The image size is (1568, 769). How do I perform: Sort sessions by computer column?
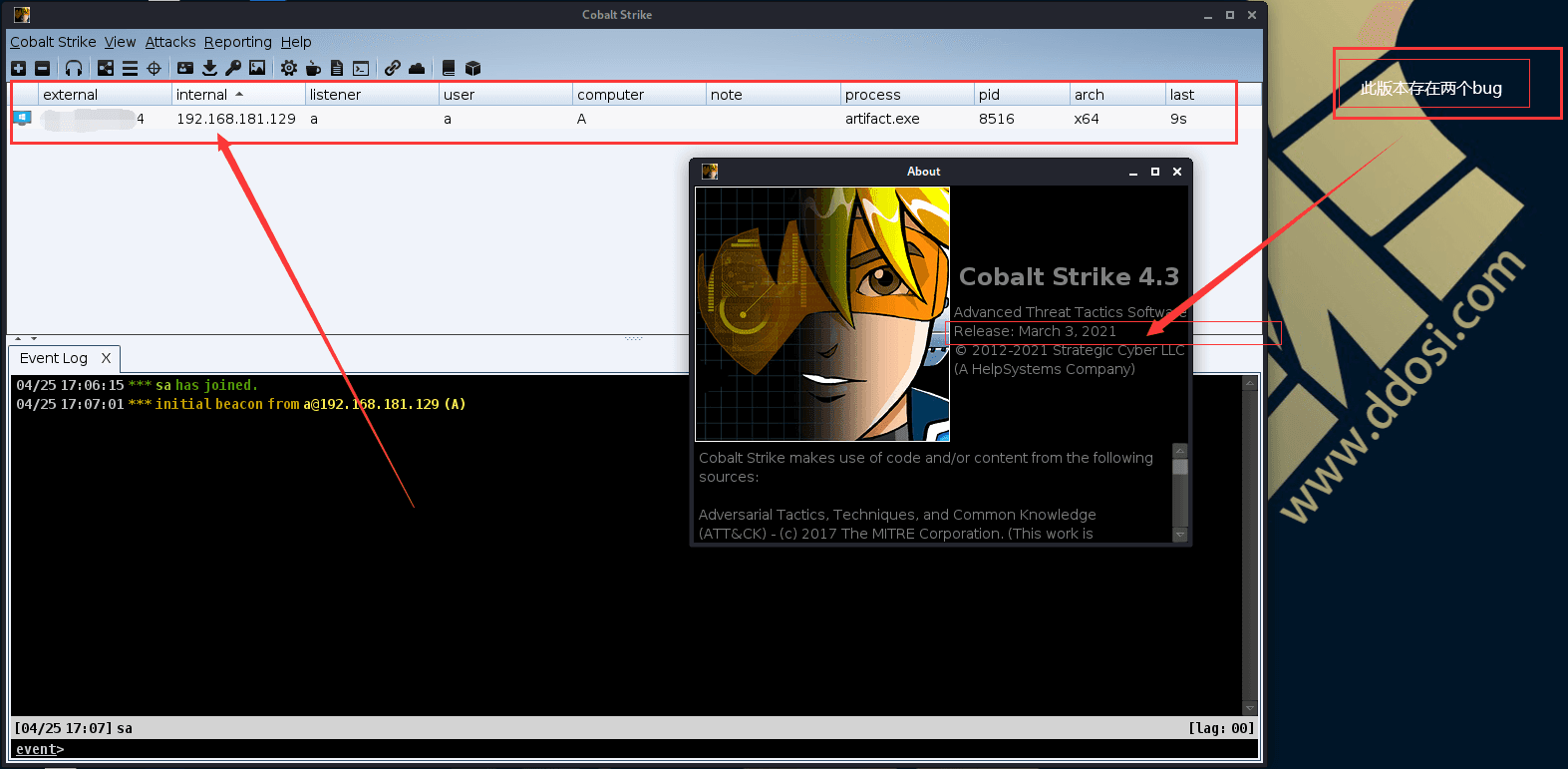pyautogui.click(x=639, y=95)
